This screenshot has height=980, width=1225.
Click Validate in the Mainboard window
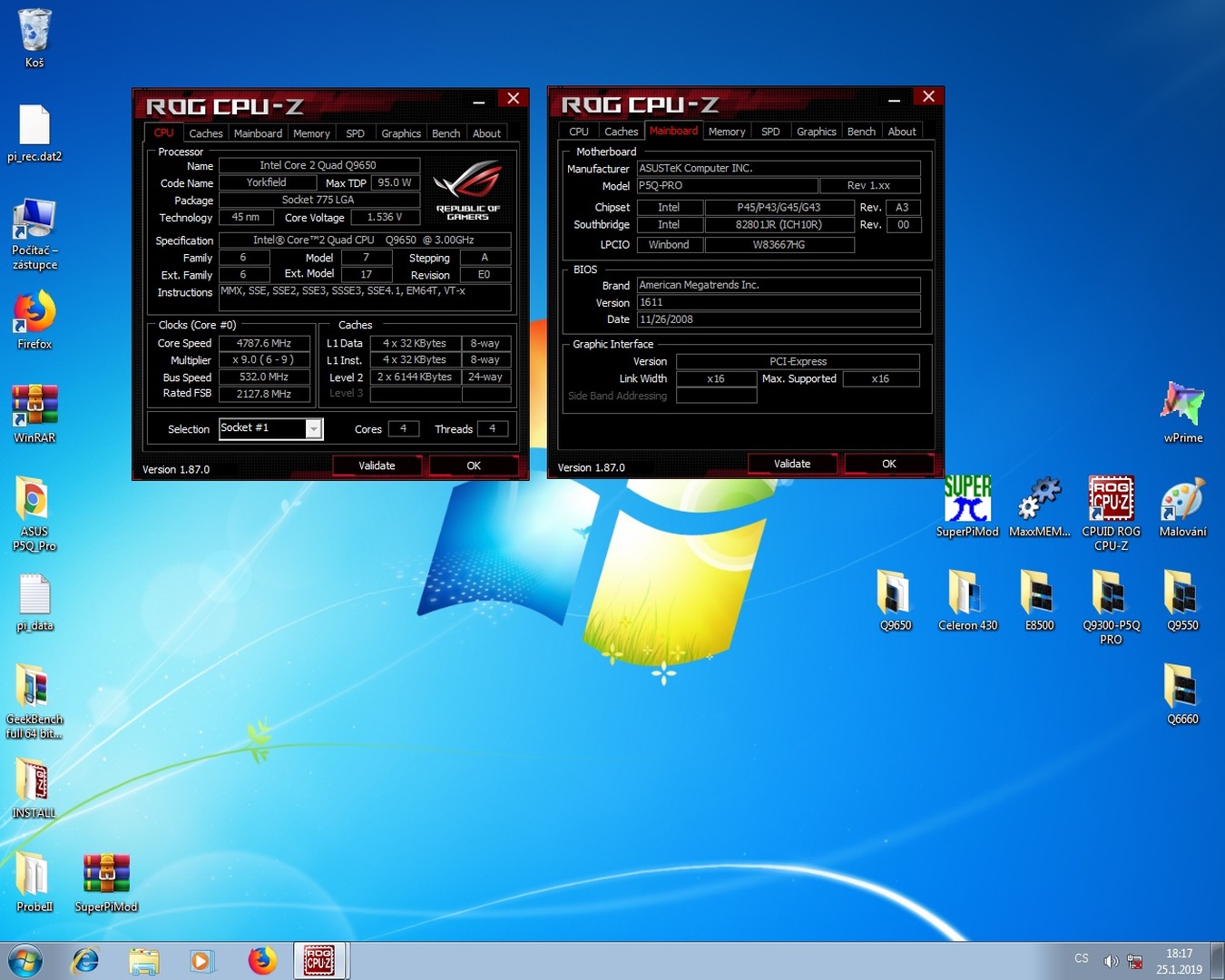point(792,464)
